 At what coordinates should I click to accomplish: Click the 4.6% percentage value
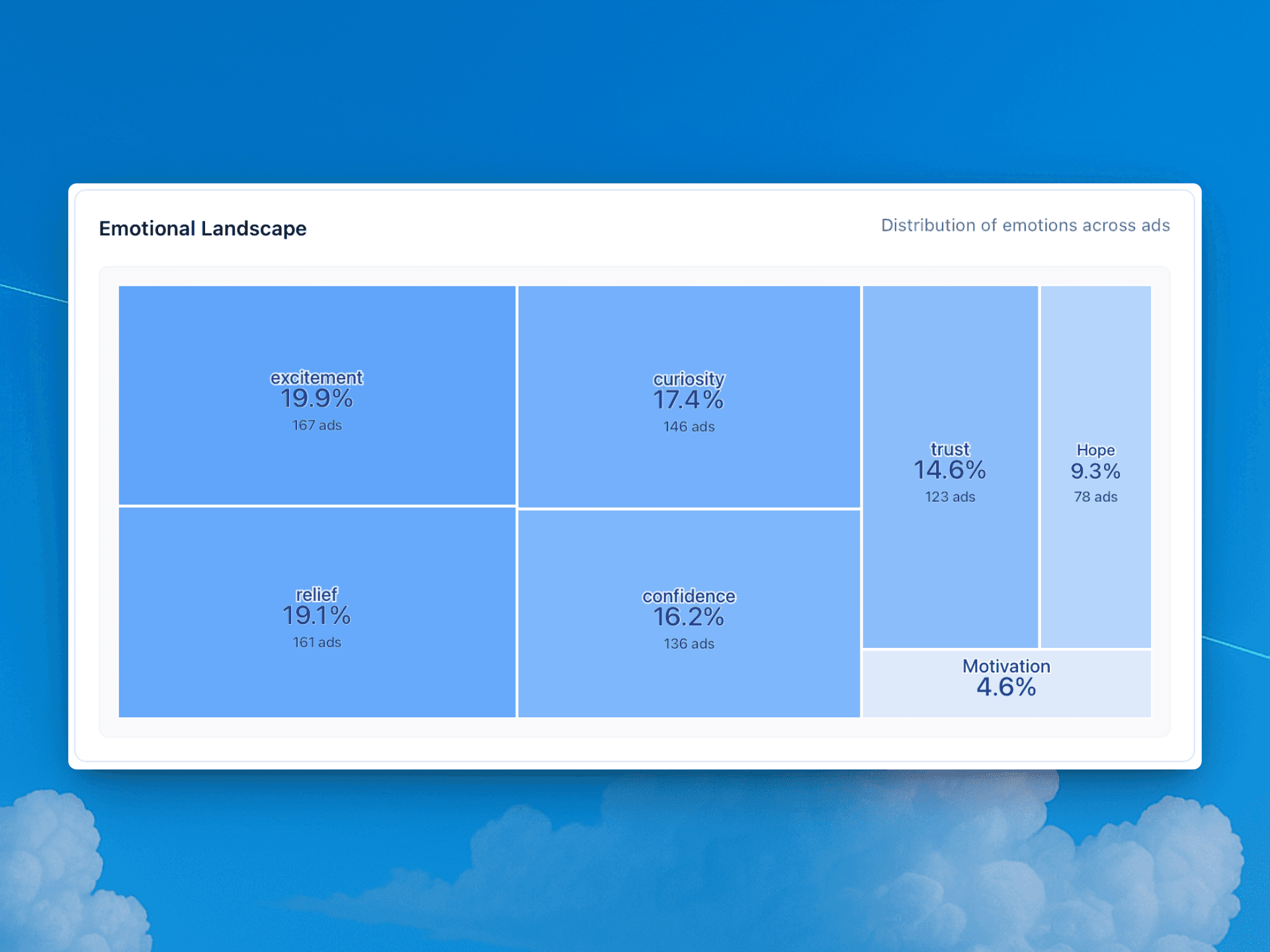pos(1006,688)
